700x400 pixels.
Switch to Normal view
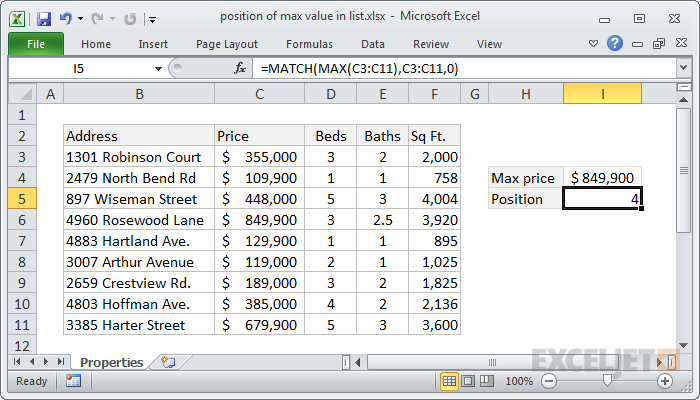point(449,381)
